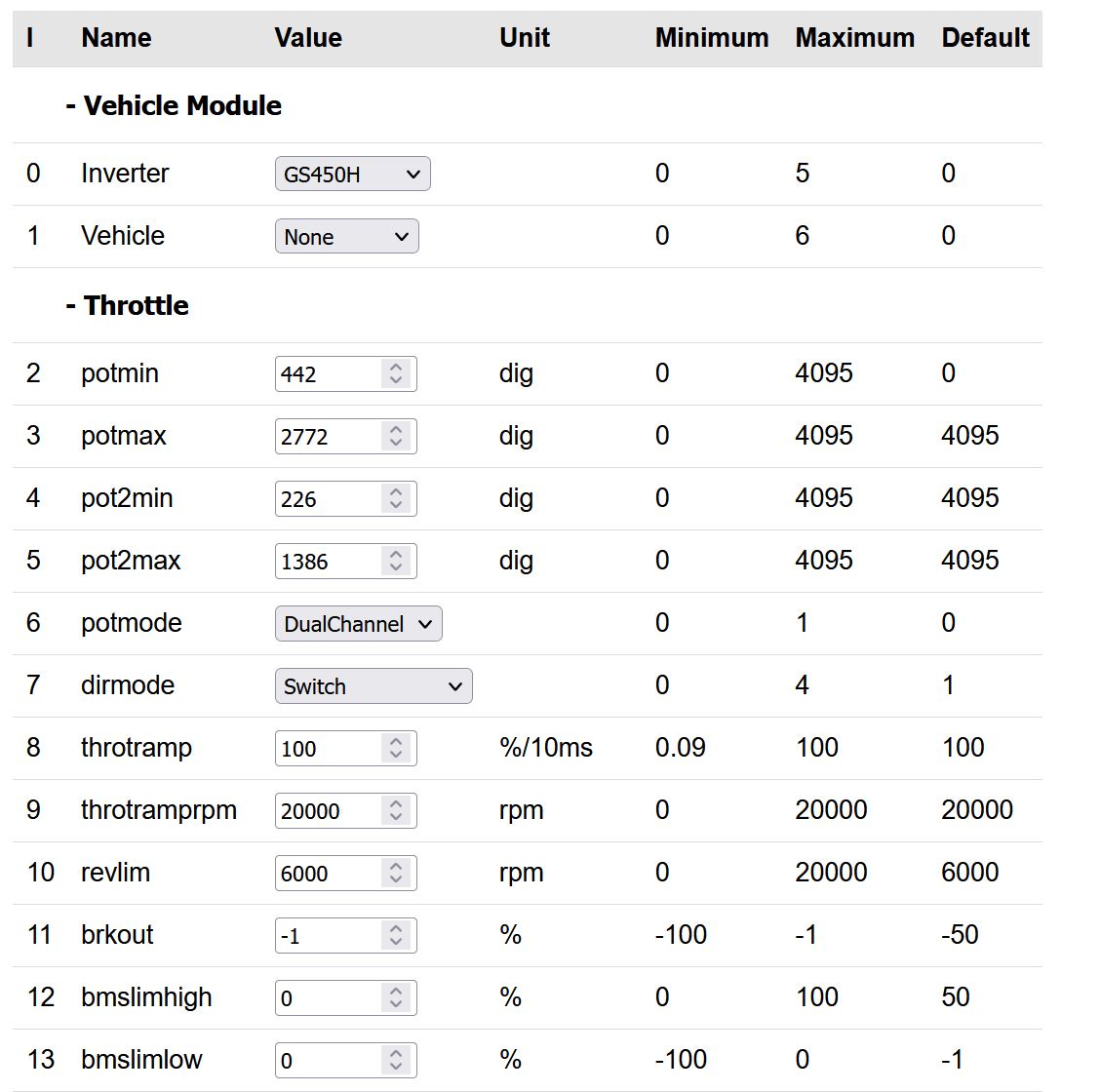Click into the potmax value field
Viewport: 1101px width, 1092px height.
point(327,436)
